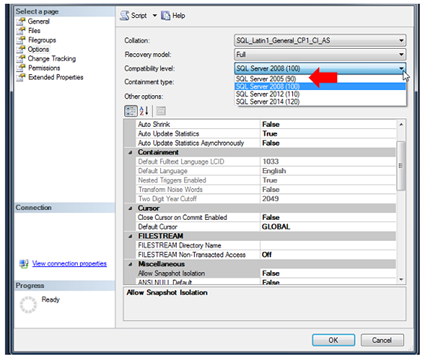Click the Permissions page icon
The height and width of the screenshot is (363, 429).
click(x=21, y=68)
